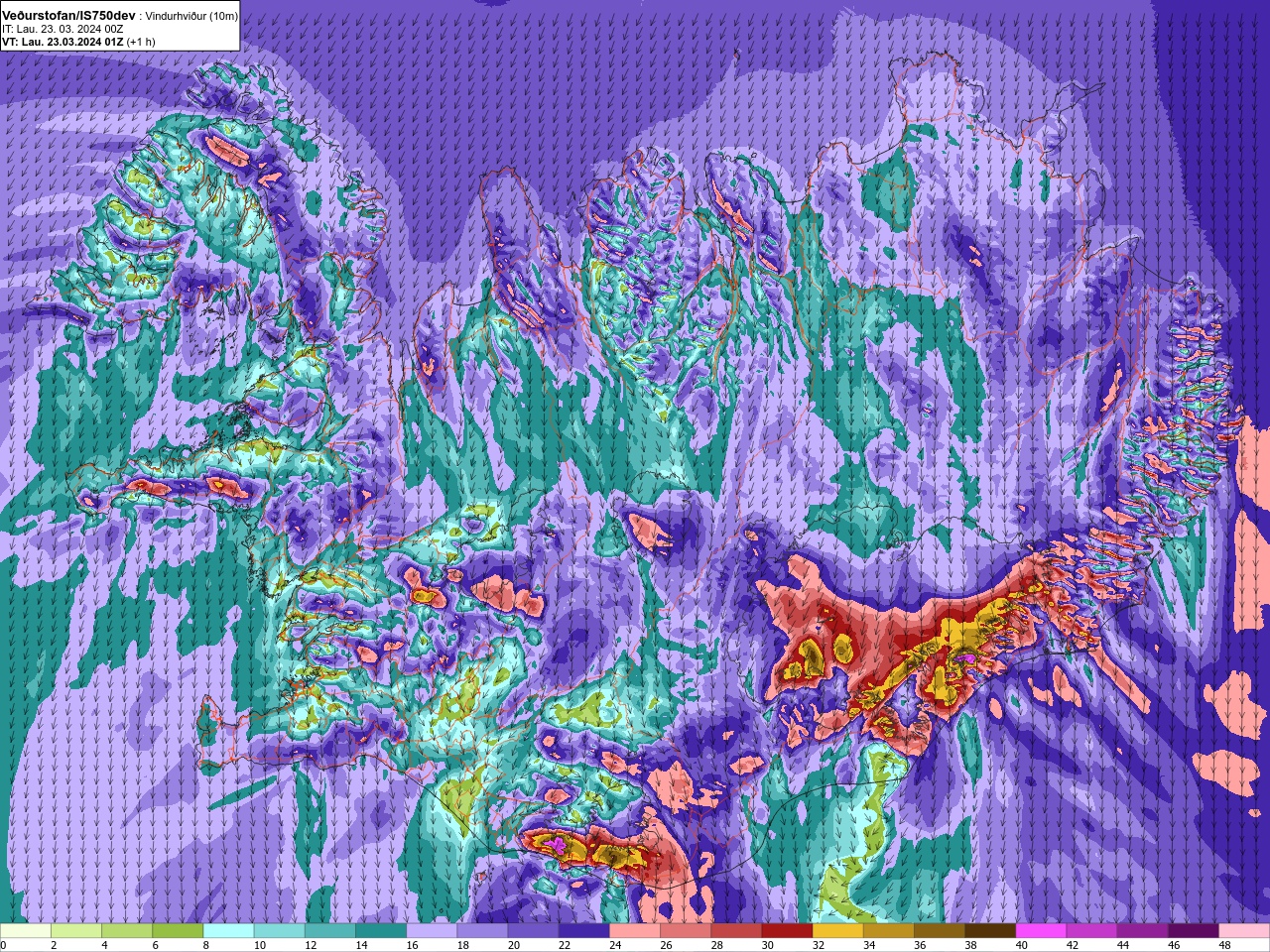The image size is (1270, 952).
Task: Click the yellow swatch between 32 and 34
Action: click(838, 931)
